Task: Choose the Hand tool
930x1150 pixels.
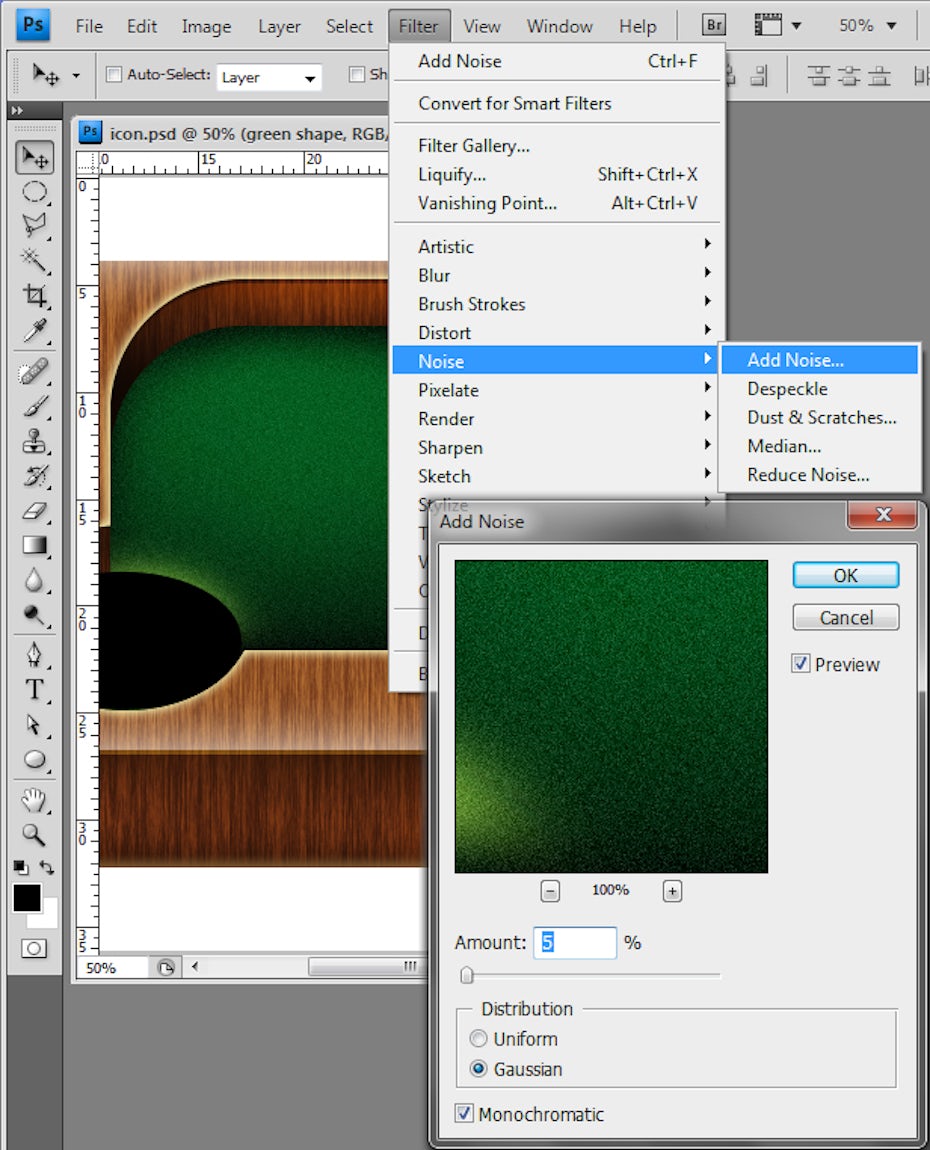Action: 35,798
